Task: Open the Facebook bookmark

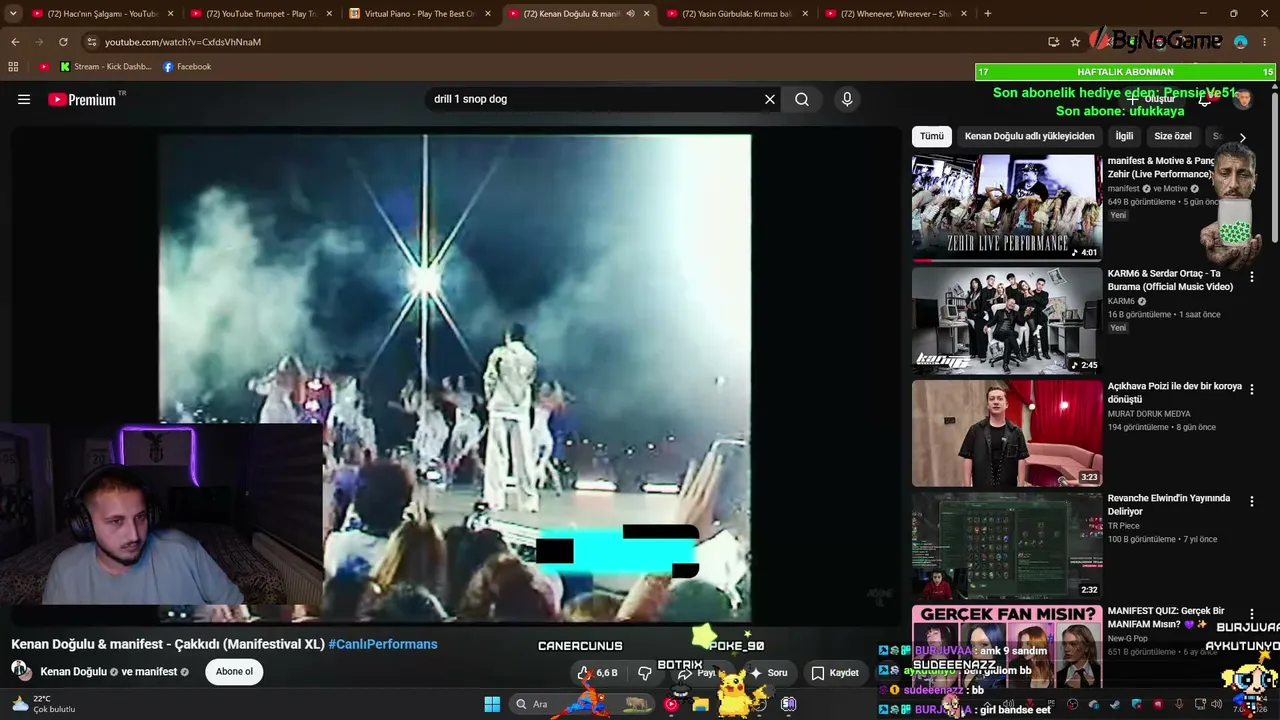Action: click(x=187, y=67)
